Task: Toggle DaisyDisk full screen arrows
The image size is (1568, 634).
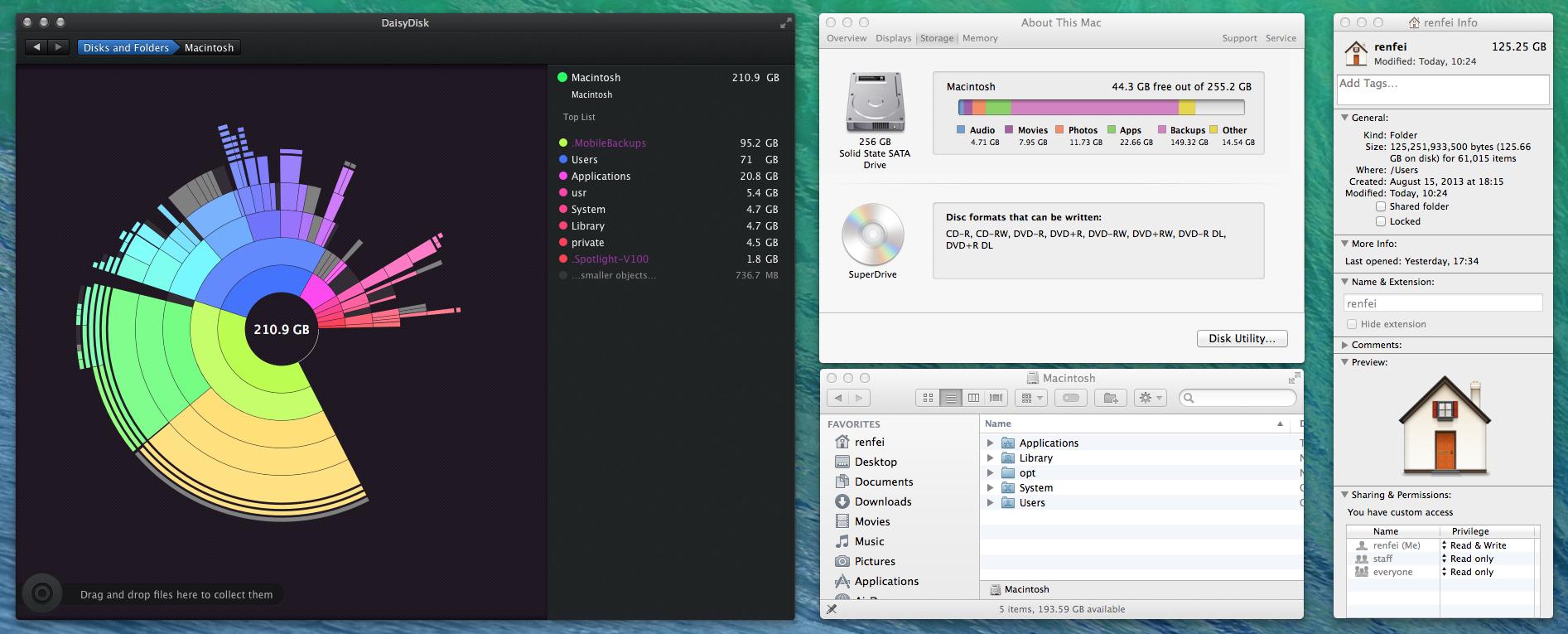Action: (x=785, y=23)
